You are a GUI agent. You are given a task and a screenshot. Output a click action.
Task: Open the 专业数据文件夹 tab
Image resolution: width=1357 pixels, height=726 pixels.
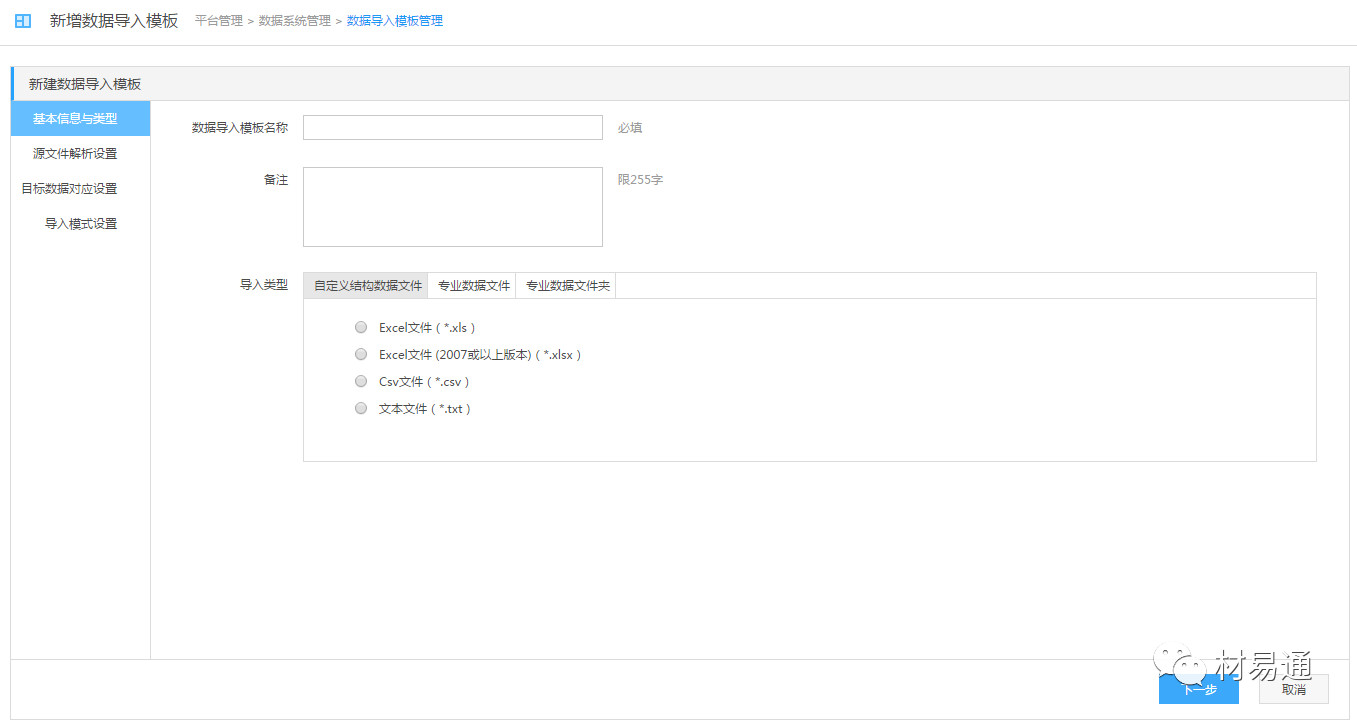(x=567, y=286)
